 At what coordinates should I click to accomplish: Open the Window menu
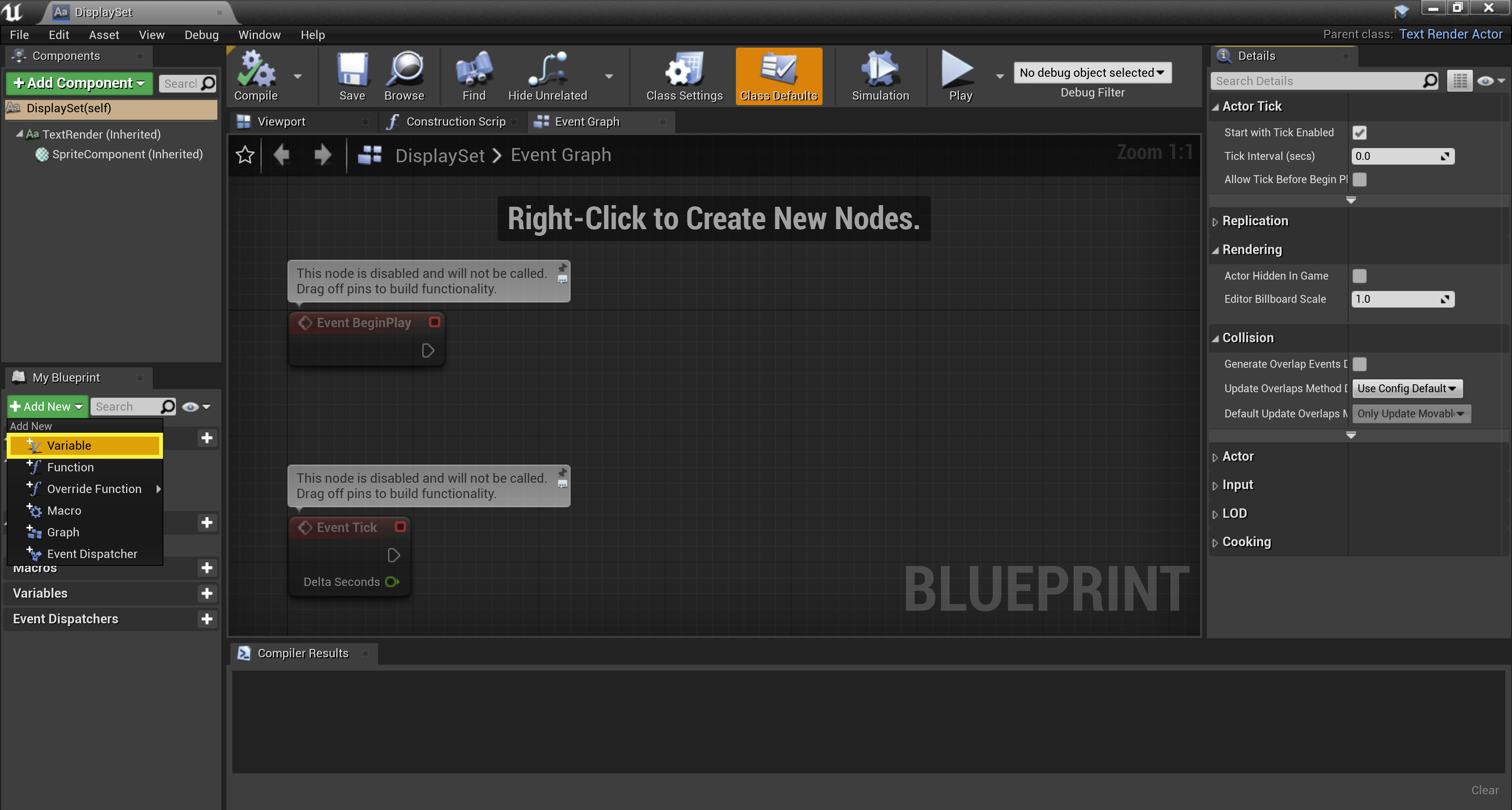[259, 35]
